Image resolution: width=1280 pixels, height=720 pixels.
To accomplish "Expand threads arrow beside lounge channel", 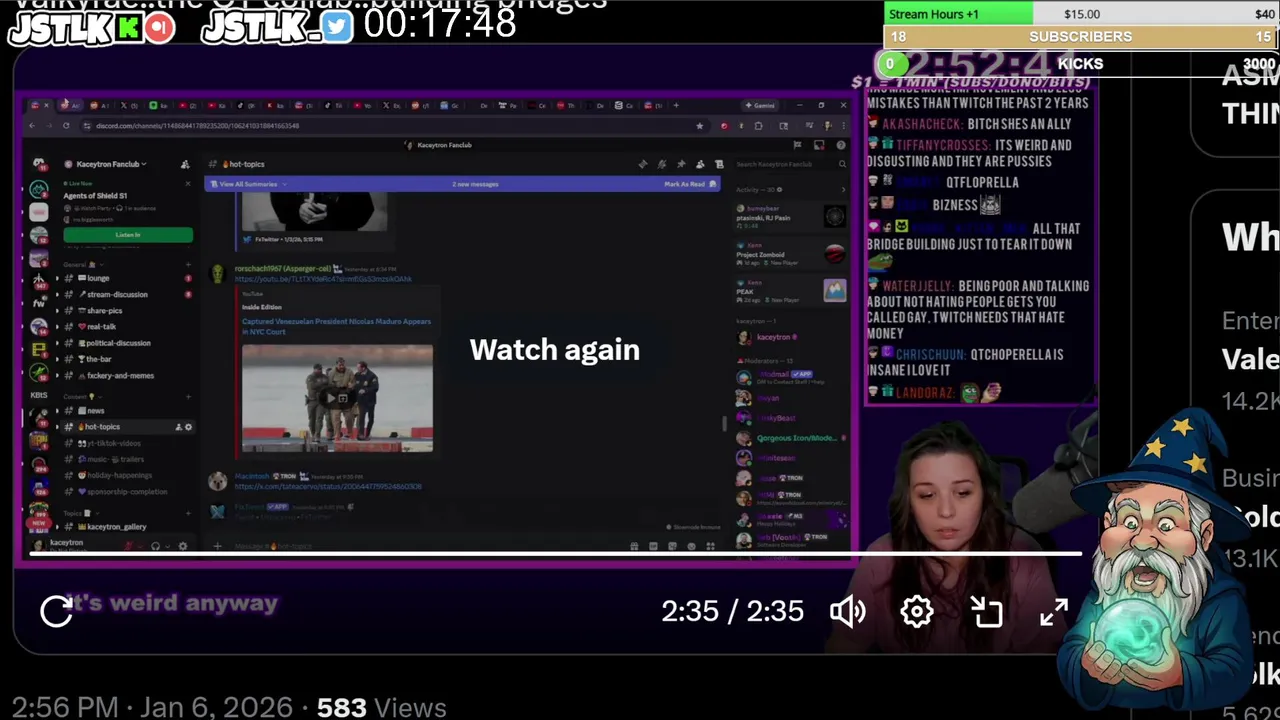I will click(x=58, y=278).
